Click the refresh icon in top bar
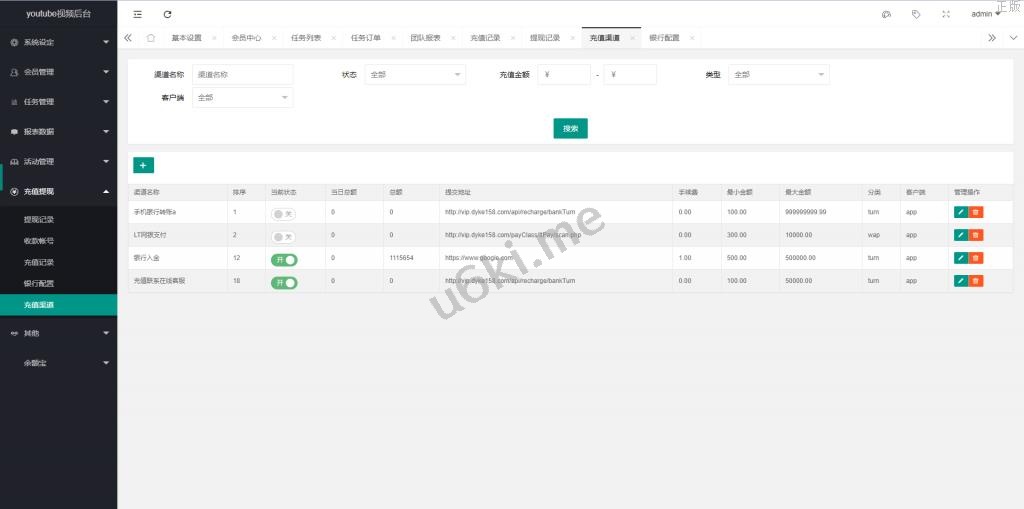 click(167, 14)
